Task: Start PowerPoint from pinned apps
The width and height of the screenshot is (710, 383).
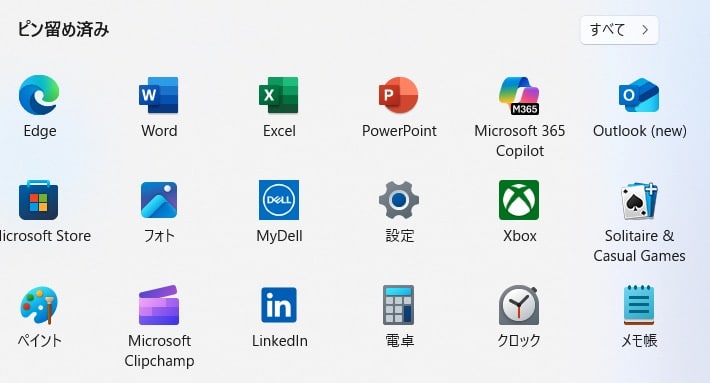Action: [x=398, y=95]
